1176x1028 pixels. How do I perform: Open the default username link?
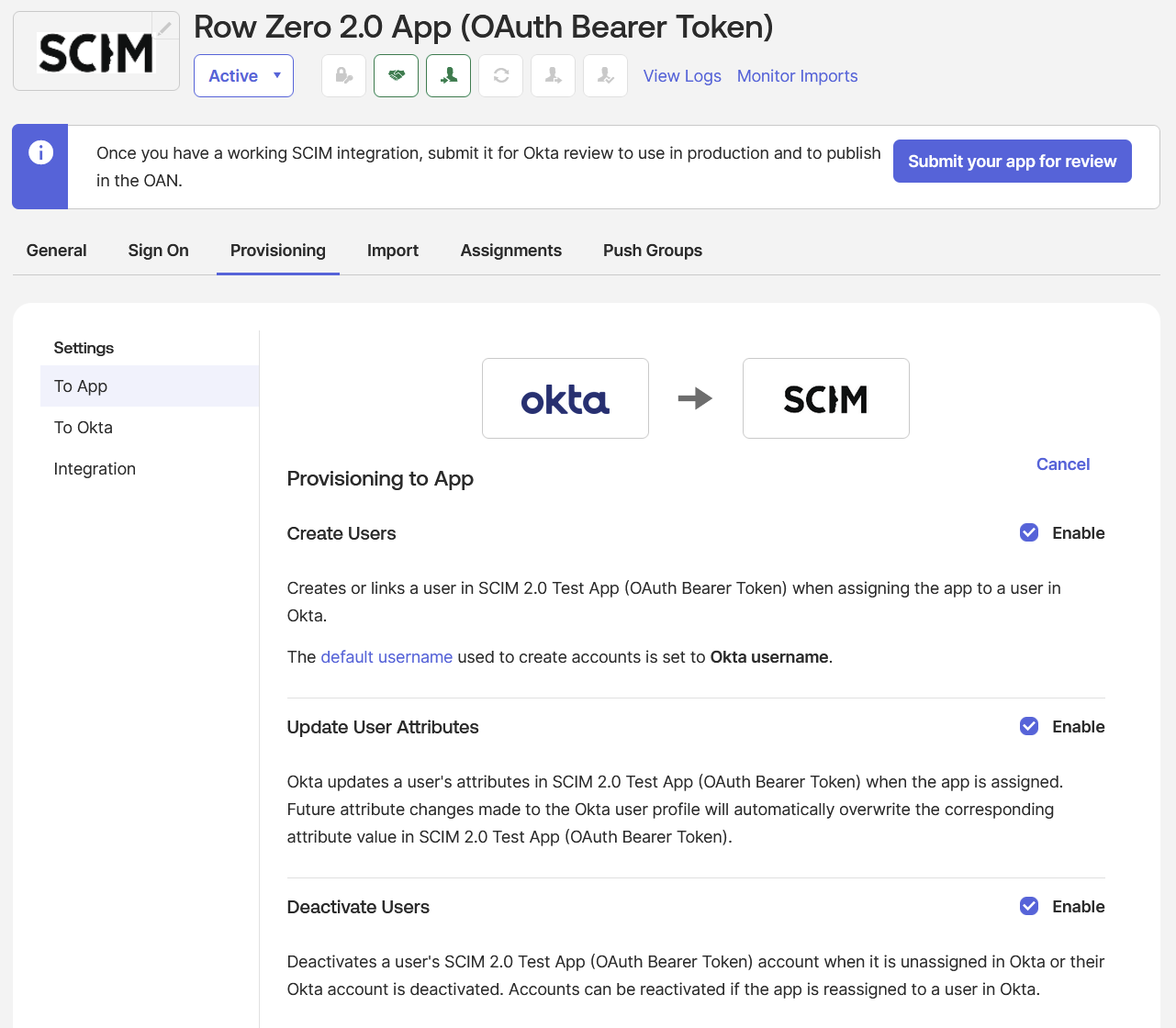(x=386, y=656)
